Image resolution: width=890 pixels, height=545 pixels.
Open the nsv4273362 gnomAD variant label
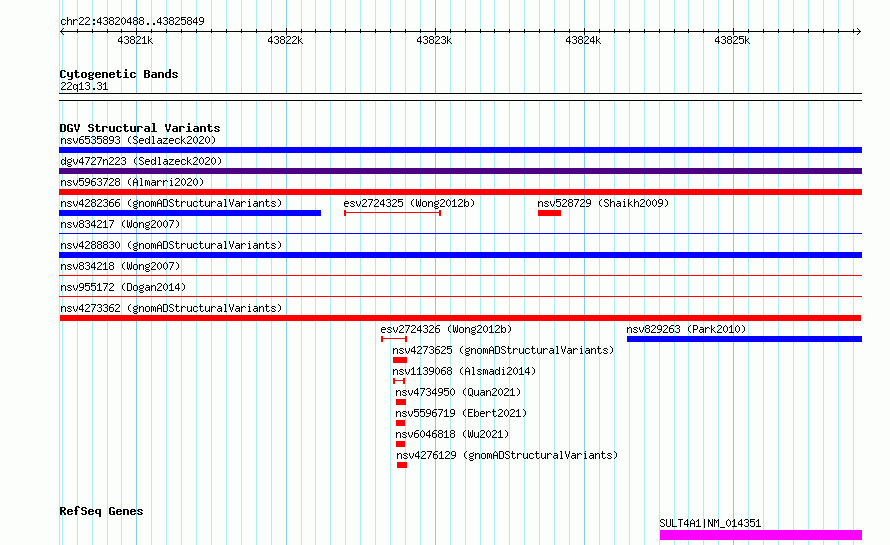click(x=171, y=308)
